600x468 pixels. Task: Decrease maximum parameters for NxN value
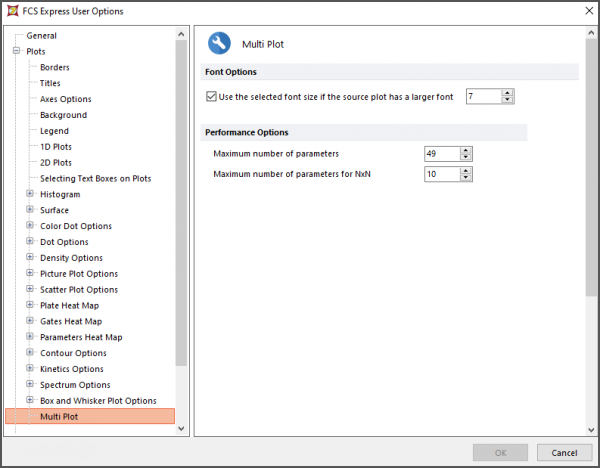[466, 178]
